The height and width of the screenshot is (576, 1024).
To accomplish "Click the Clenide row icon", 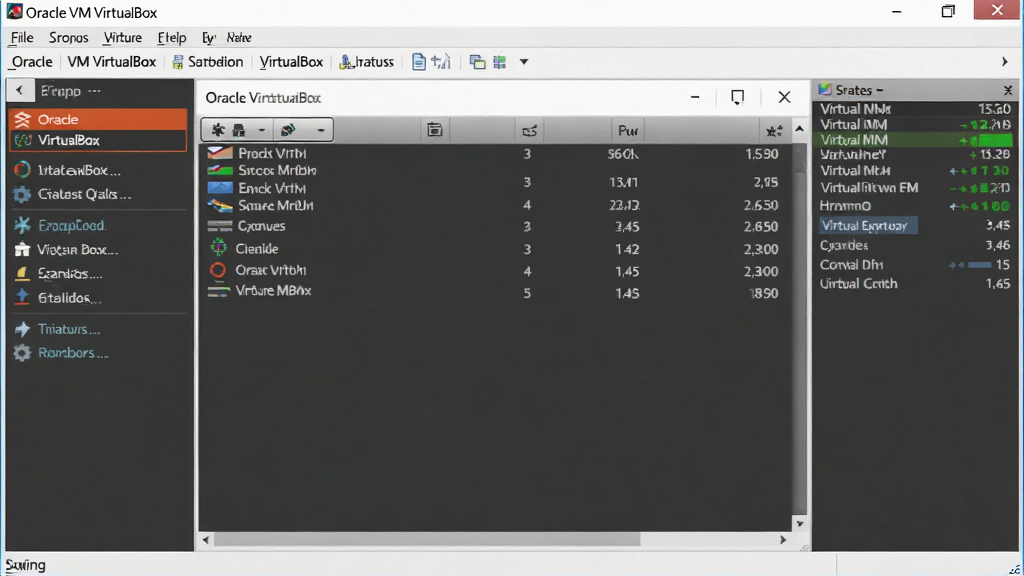I will (x=218, y=248).
